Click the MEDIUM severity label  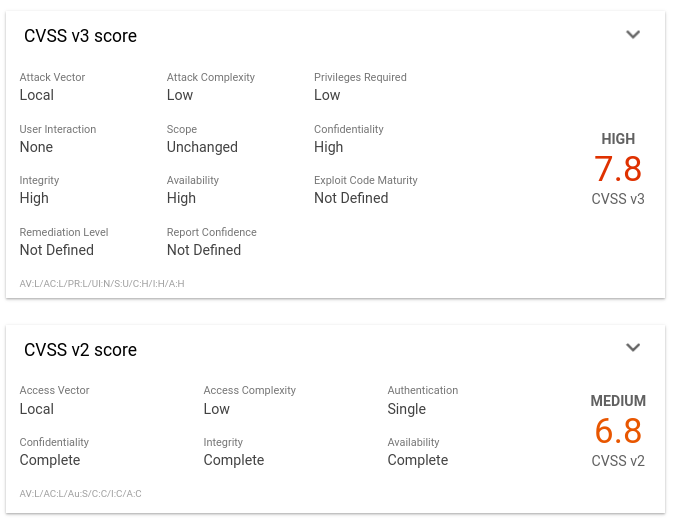tap(618, 401)
